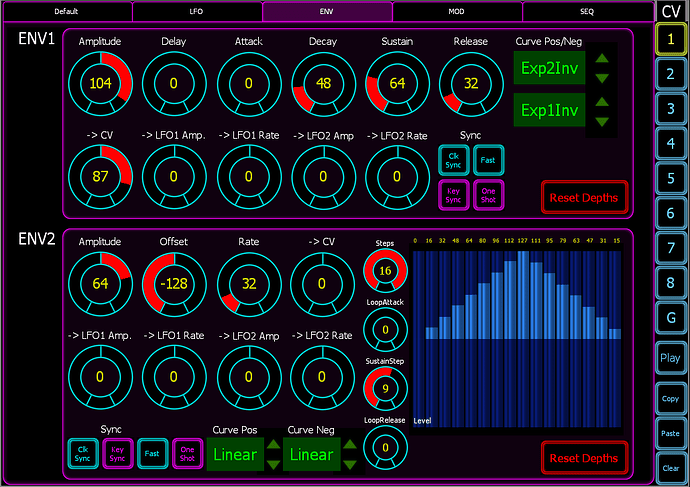
Task: Click the tallest level bar labeled 127
Action: [523, 295]
